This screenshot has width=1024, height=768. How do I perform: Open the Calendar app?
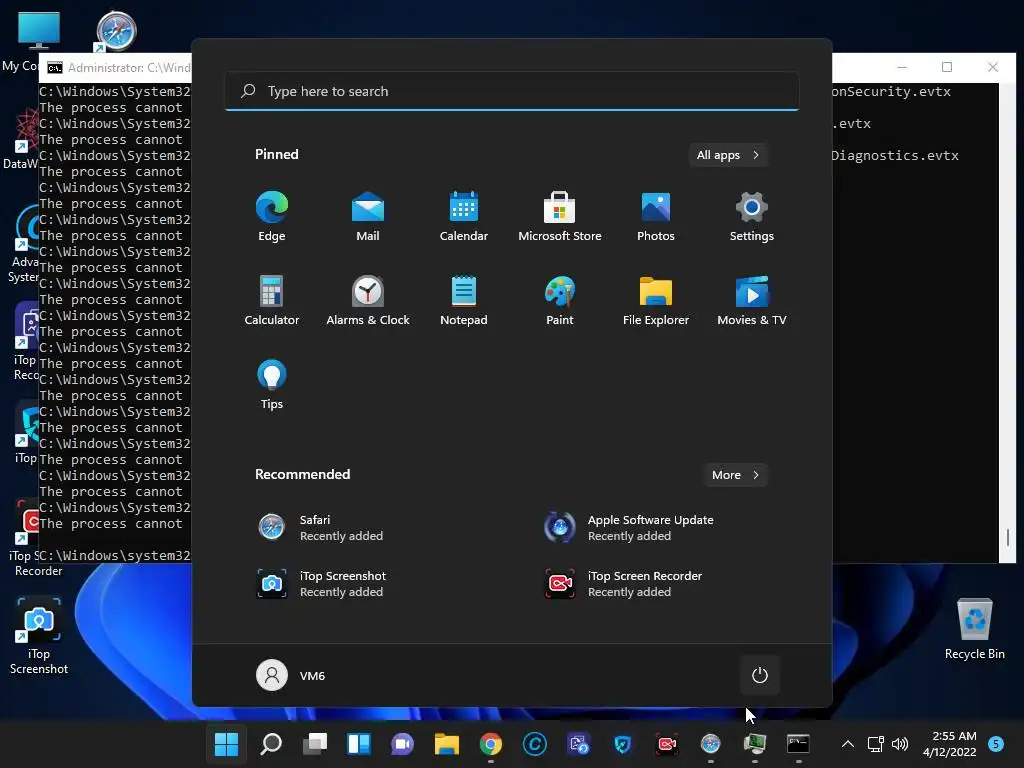click(464, 217)
